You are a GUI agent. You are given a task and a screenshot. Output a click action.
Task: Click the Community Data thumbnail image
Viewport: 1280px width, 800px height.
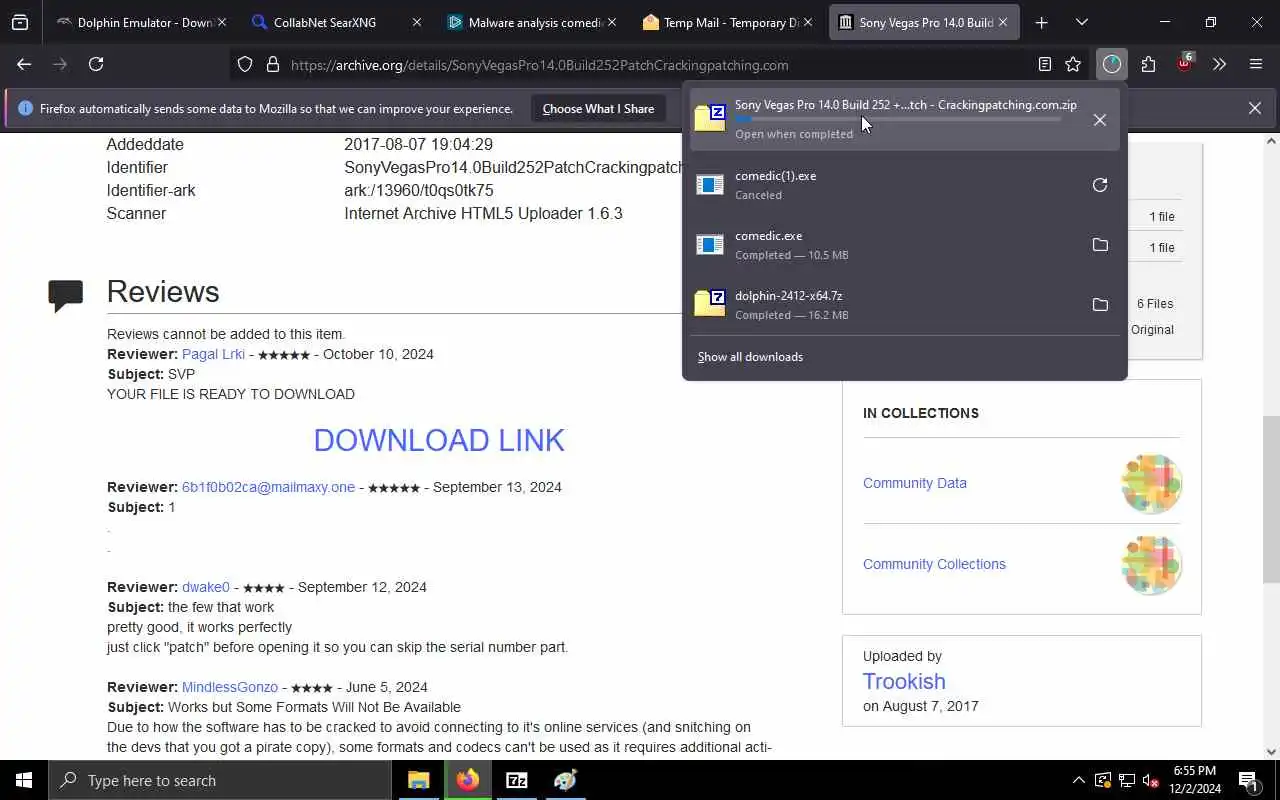1151,484
